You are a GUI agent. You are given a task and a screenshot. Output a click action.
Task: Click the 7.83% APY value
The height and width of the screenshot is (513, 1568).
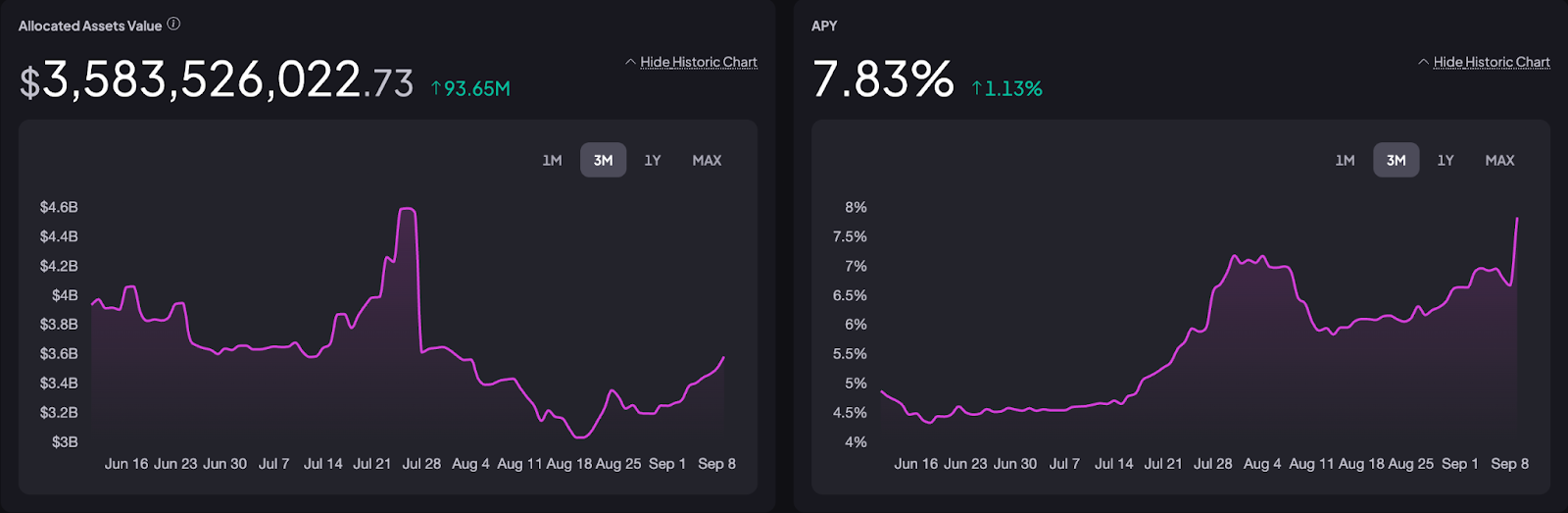(x=882, y=79)
